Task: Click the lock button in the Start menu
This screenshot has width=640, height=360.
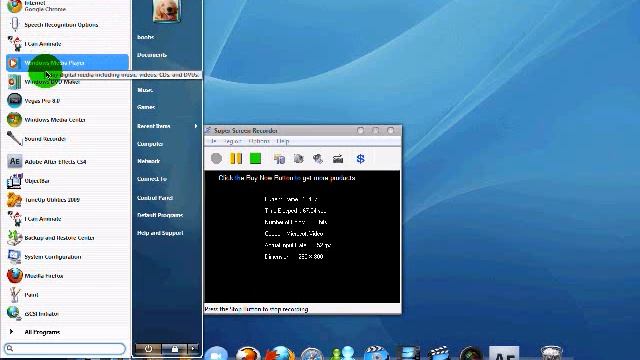Action: click(174, 349)
